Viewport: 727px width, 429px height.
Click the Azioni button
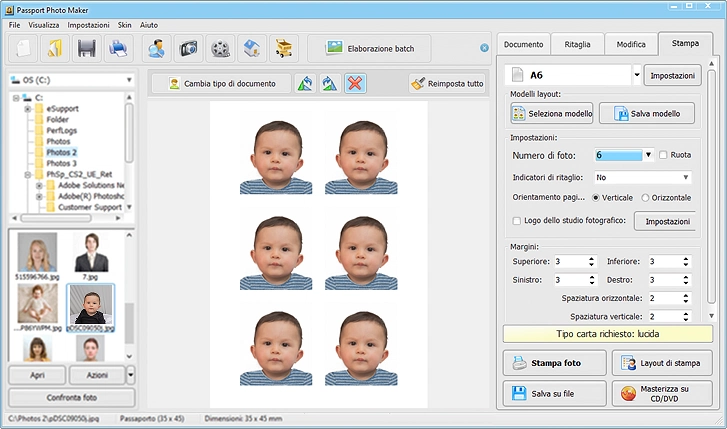[97, 375]
